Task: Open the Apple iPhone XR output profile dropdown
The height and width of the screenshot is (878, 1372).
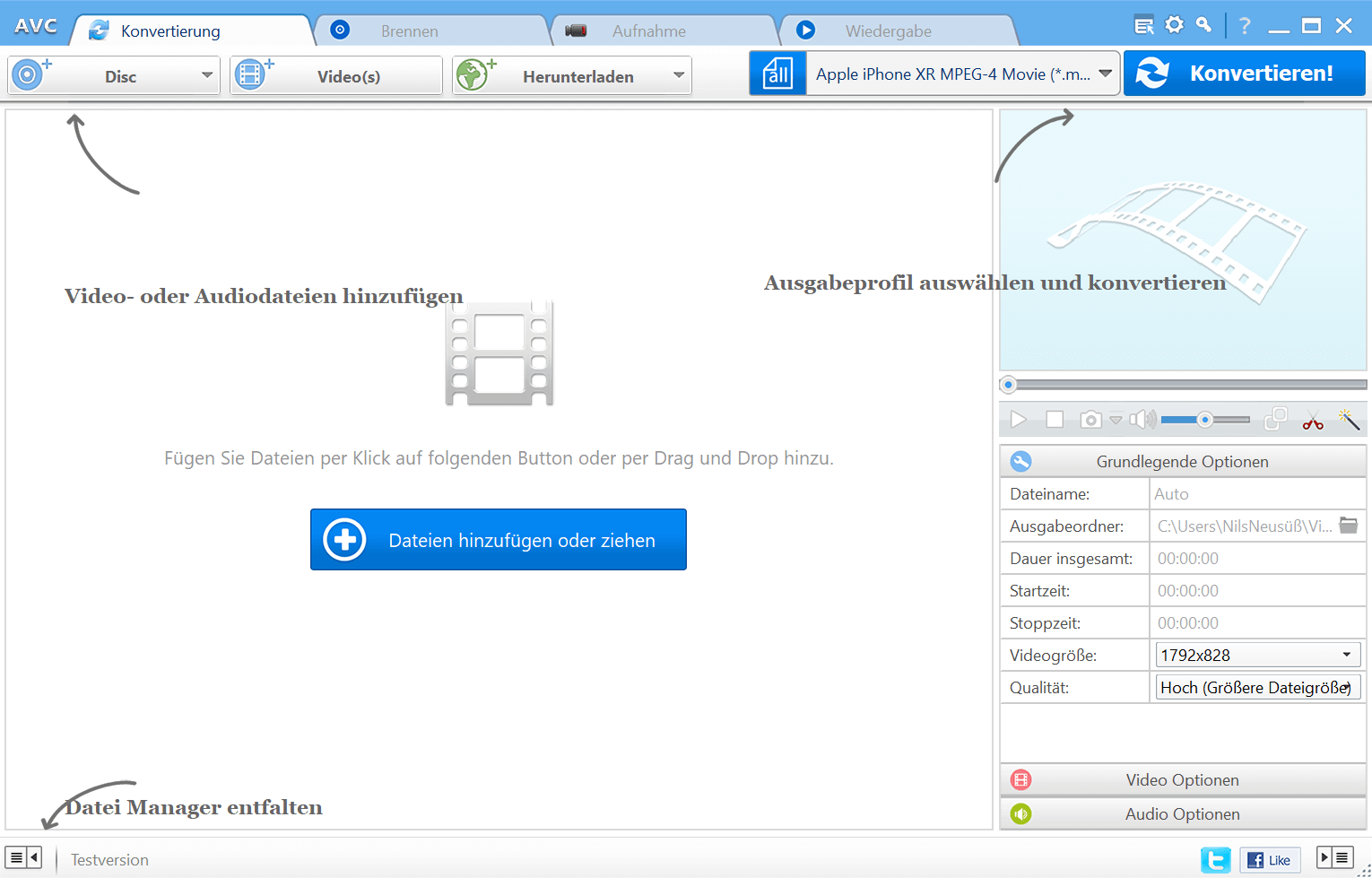Action: click(x=963, y=74)
